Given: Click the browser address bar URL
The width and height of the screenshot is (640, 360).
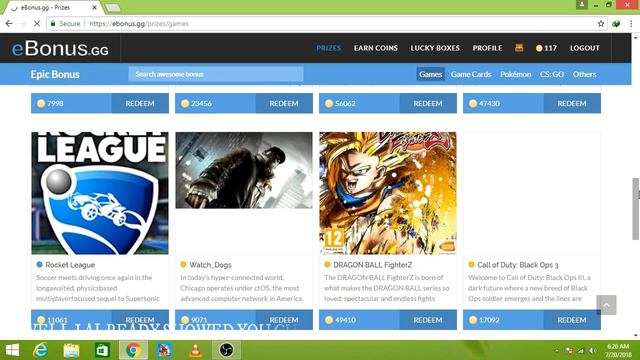Looking at the screenshot, I should click(139, 24).
